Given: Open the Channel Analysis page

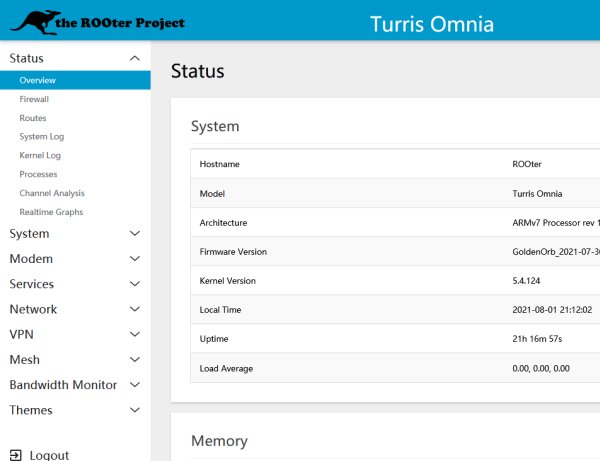Looking at the screenshot, I should pos(52,193).
